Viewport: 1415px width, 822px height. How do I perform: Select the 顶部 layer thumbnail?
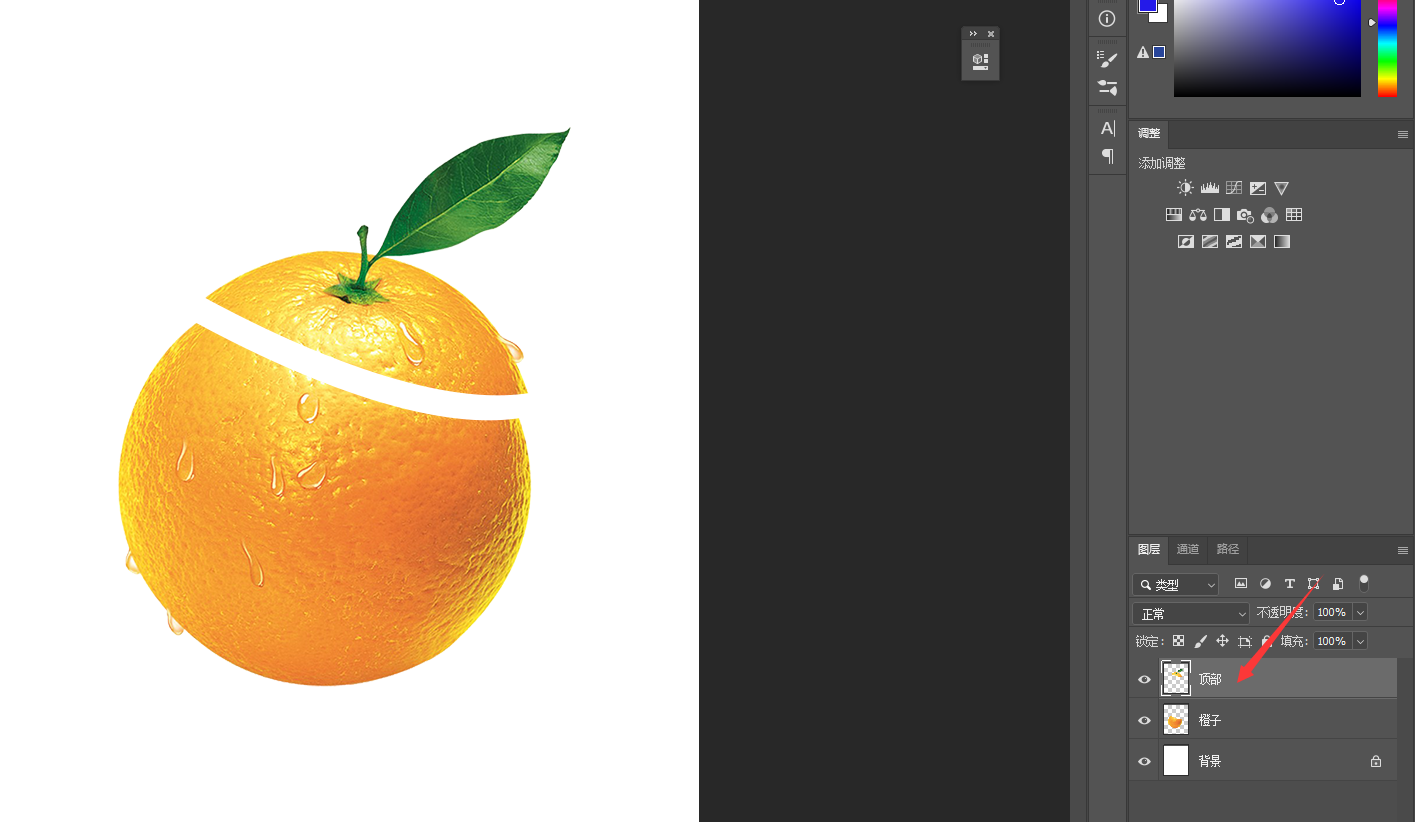coord(1176,679)
